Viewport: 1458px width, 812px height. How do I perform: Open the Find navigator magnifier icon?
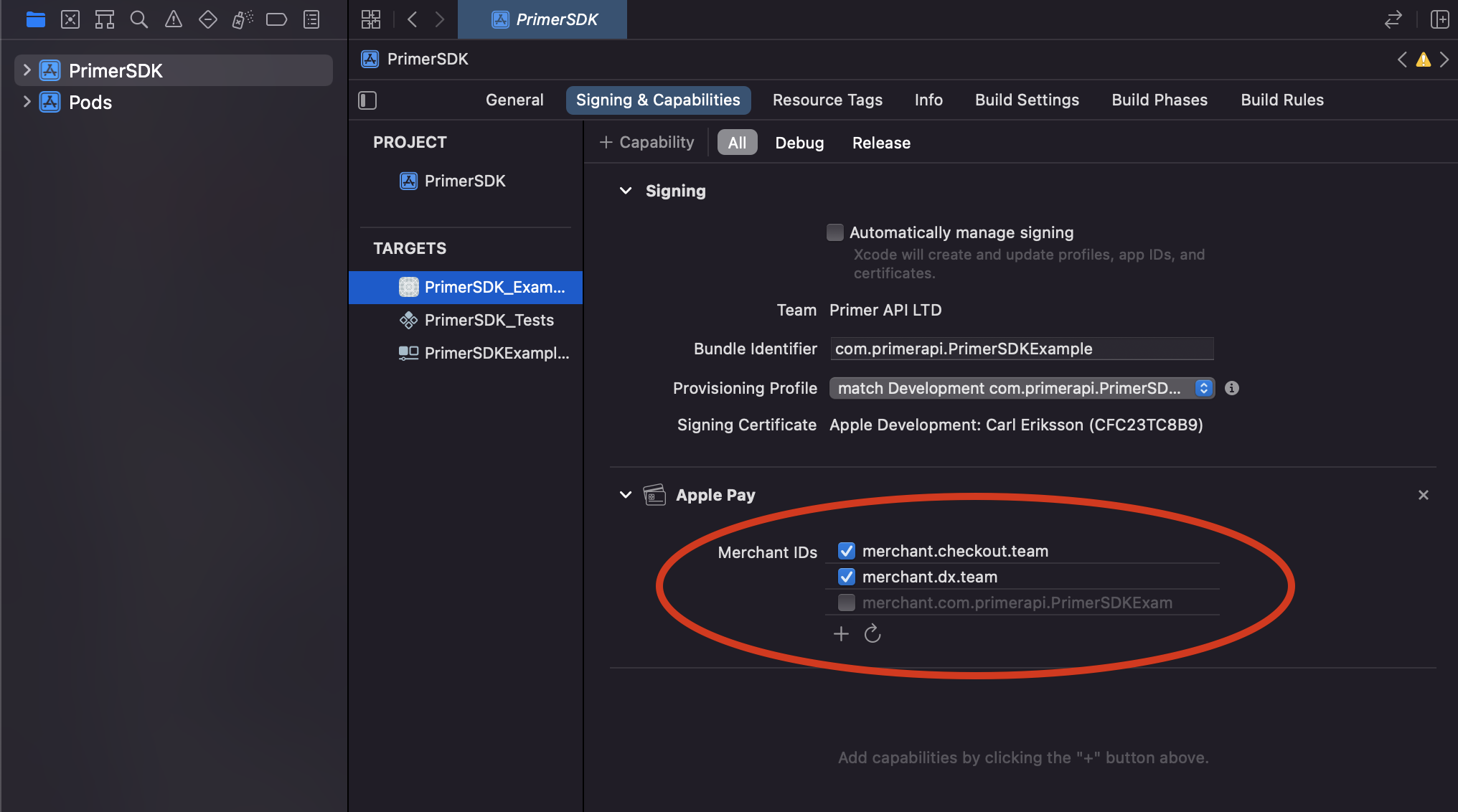pos(139,19)
